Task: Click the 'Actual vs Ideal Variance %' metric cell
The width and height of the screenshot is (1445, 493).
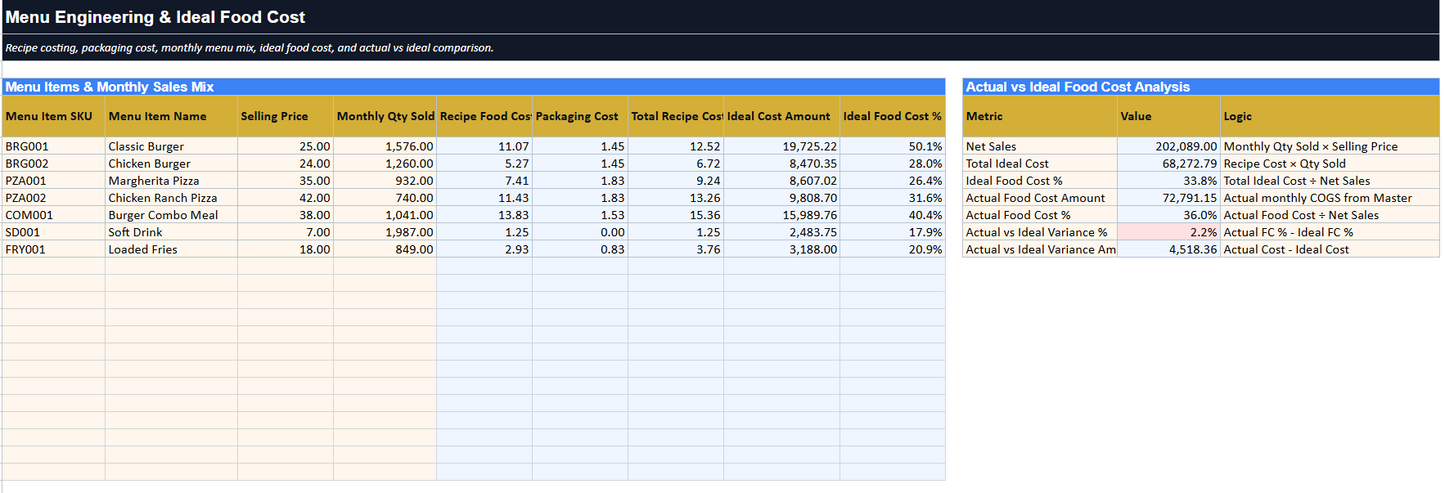Action: pos(1040,231)
